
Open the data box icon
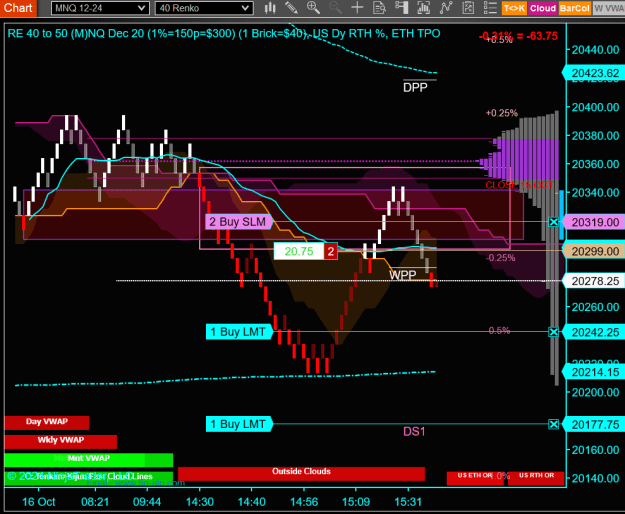pyautogui.click(x=379, y=8)
